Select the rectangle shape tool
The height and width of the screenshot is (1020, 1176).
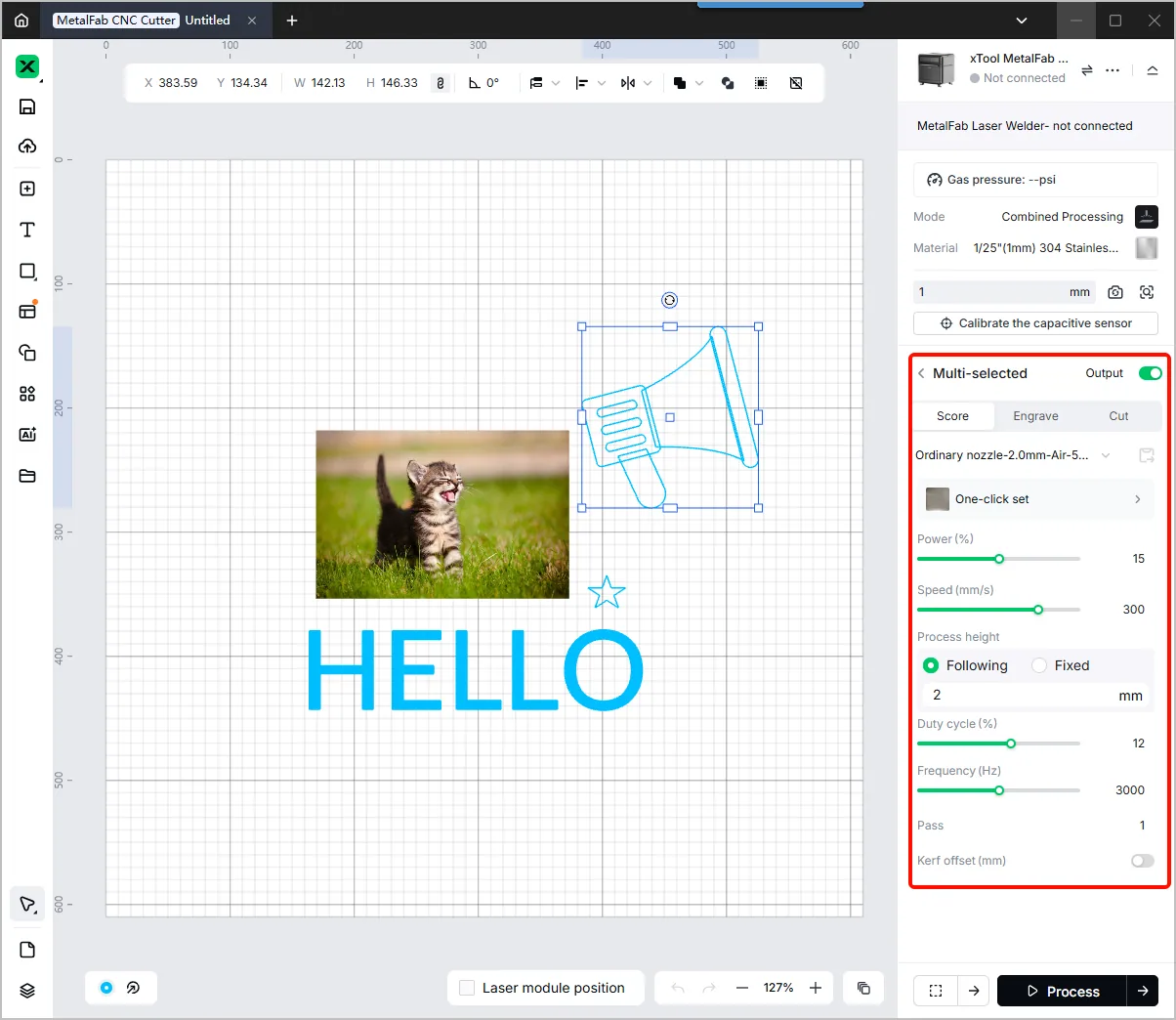pos(27,271)
